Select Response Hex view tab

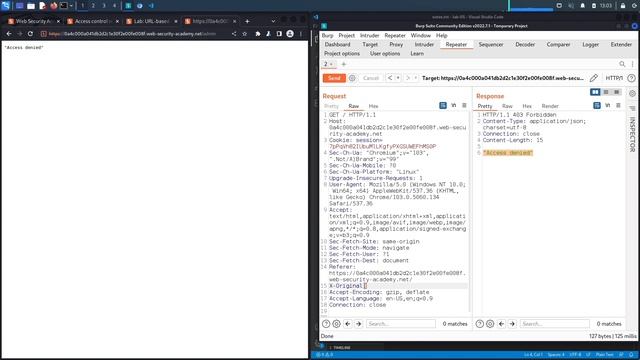[x=527, y=106]
